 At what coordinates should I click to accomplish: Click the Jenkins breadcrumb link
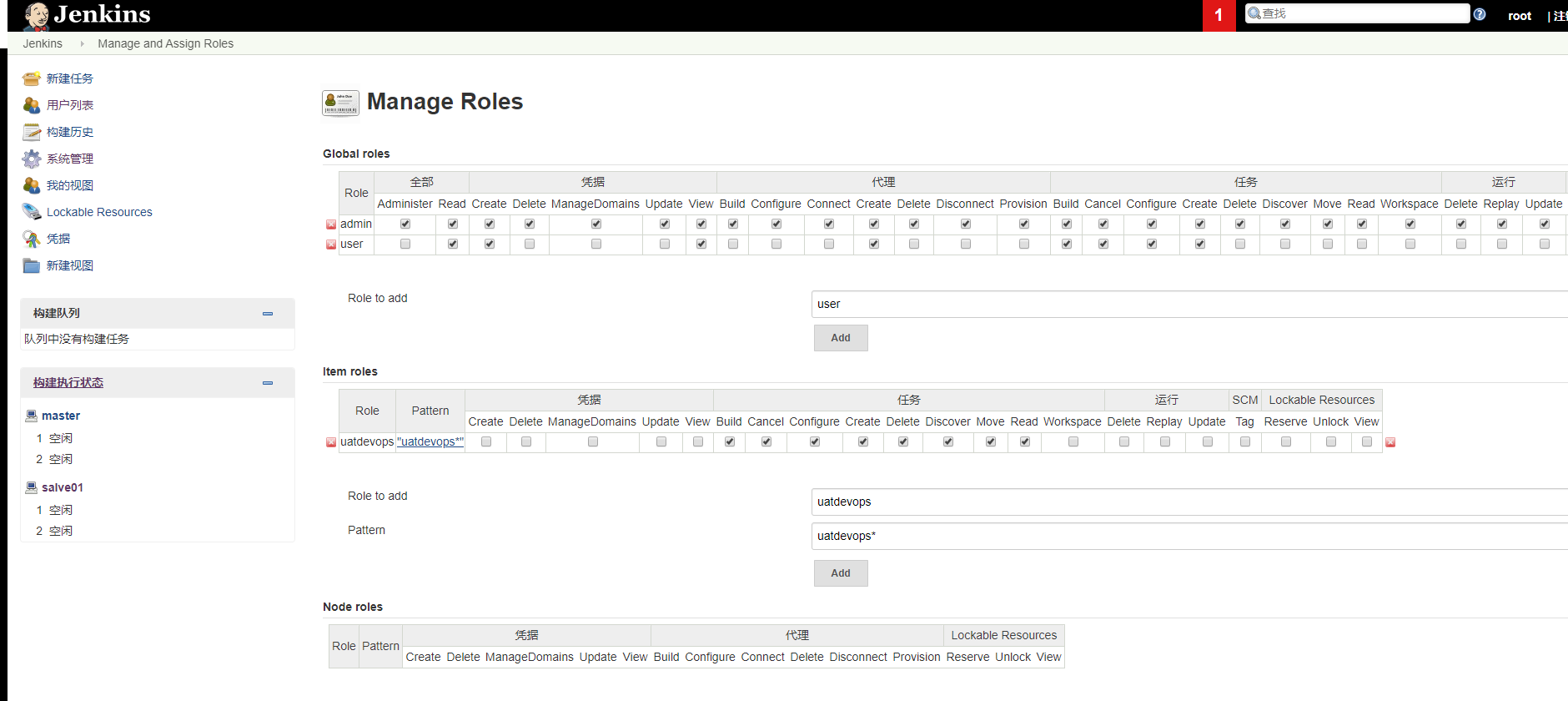pyautogui.click(x=43, y=43)
